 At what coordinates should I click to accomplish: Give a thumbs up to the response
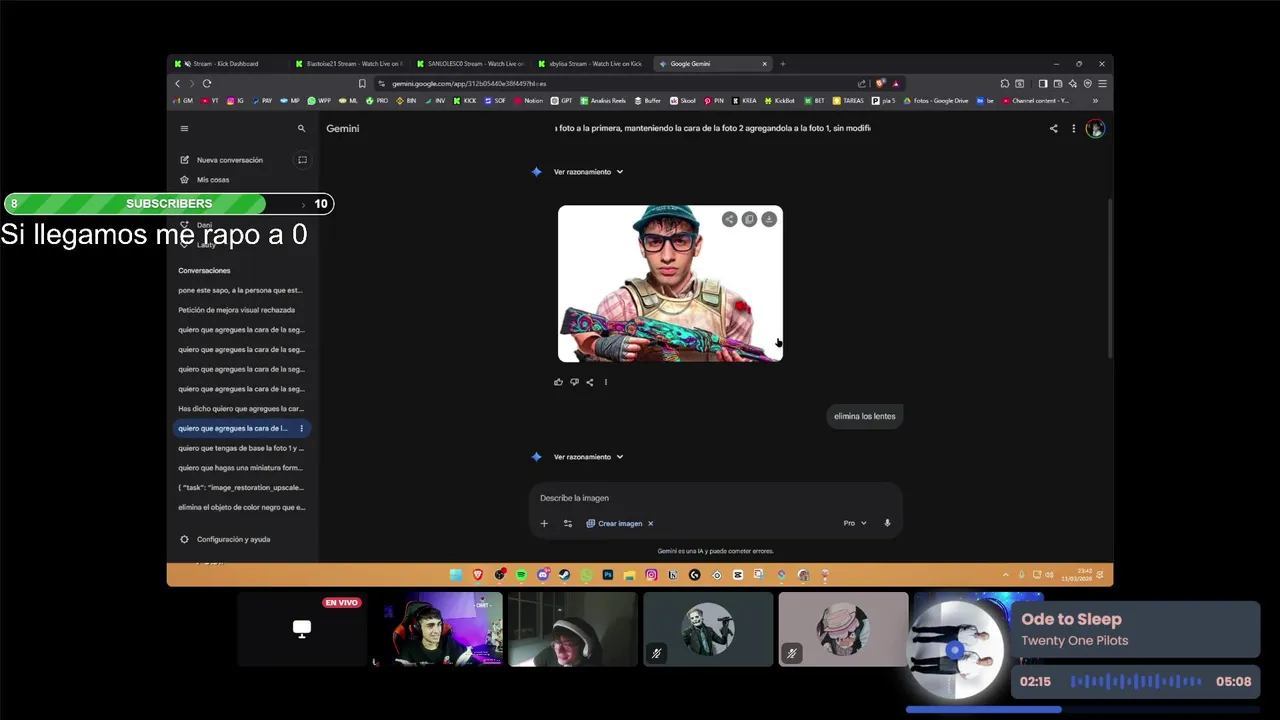coord(558,382)
